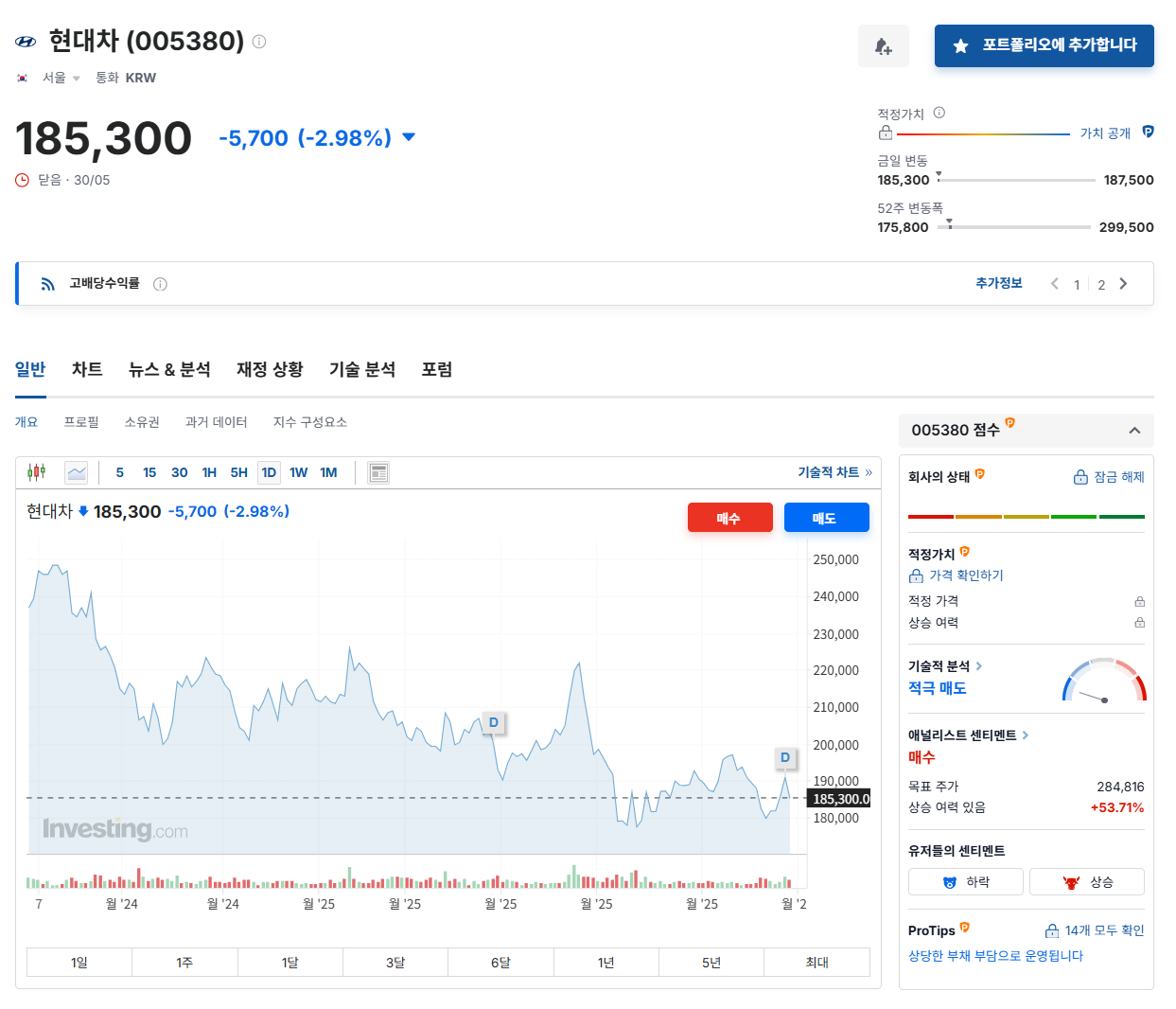The width and height of the screenshot is (1176, 1009).
Task: Open the 재정 상황 tab
Action: [x=270, y=369]
